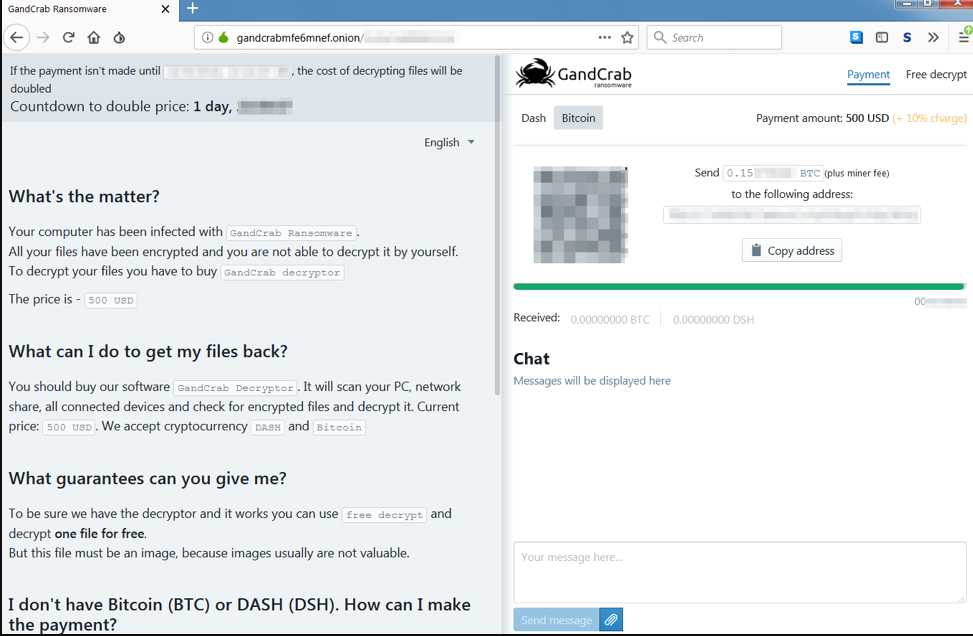The width and height of the screenshot is (973, 636).
Task: Click the 'GandCrab Decryptor' label after 'buy our software'
Action: [236, 388]
